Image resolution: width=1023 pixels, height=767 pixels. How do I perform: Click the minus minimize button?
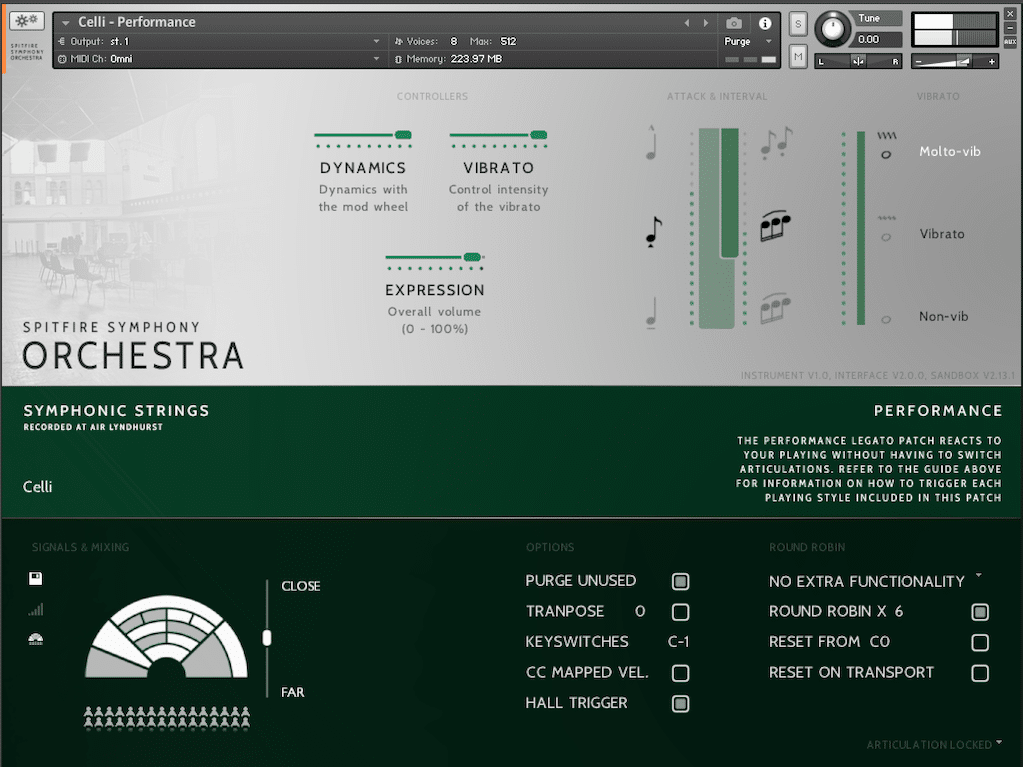click(x=1010, y=28)
